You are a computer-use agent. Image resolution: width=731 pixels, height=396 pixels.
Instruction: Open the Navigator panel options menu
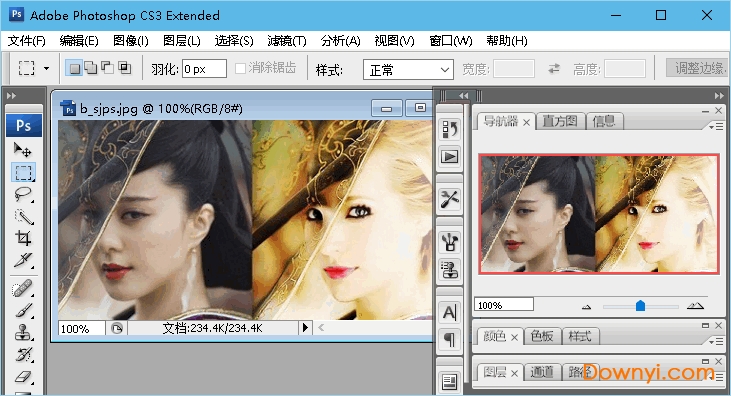click(x=716, y=126)
